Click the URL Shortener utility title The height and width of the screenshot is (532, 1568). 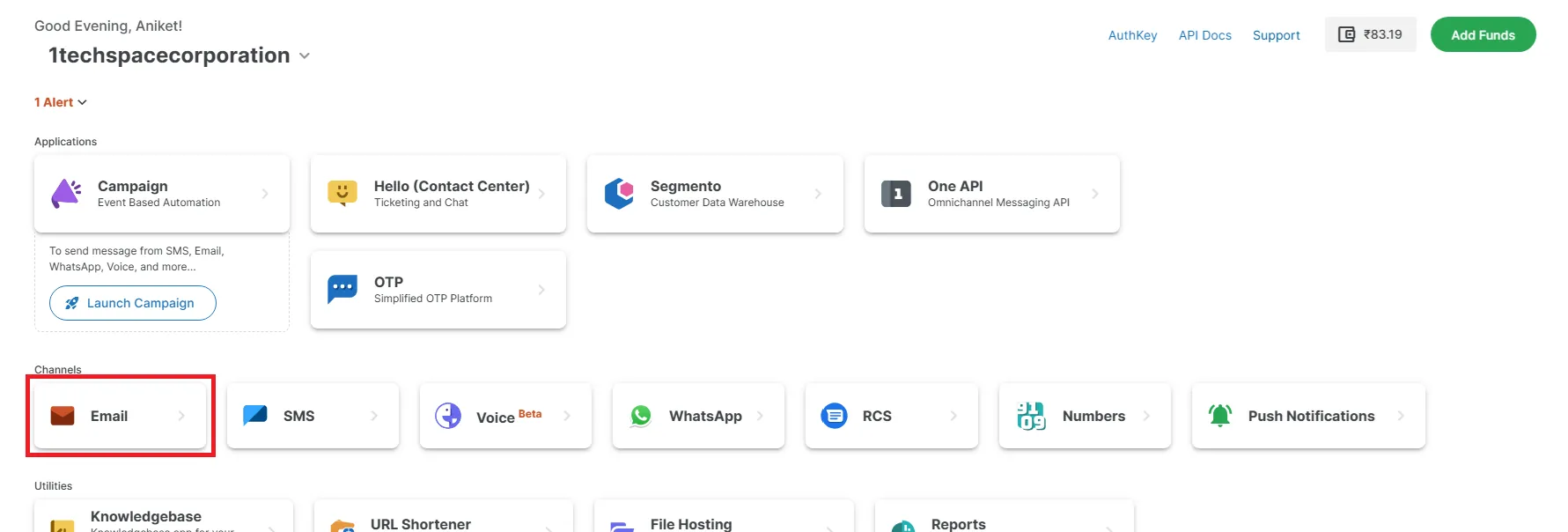click(421, 524)
